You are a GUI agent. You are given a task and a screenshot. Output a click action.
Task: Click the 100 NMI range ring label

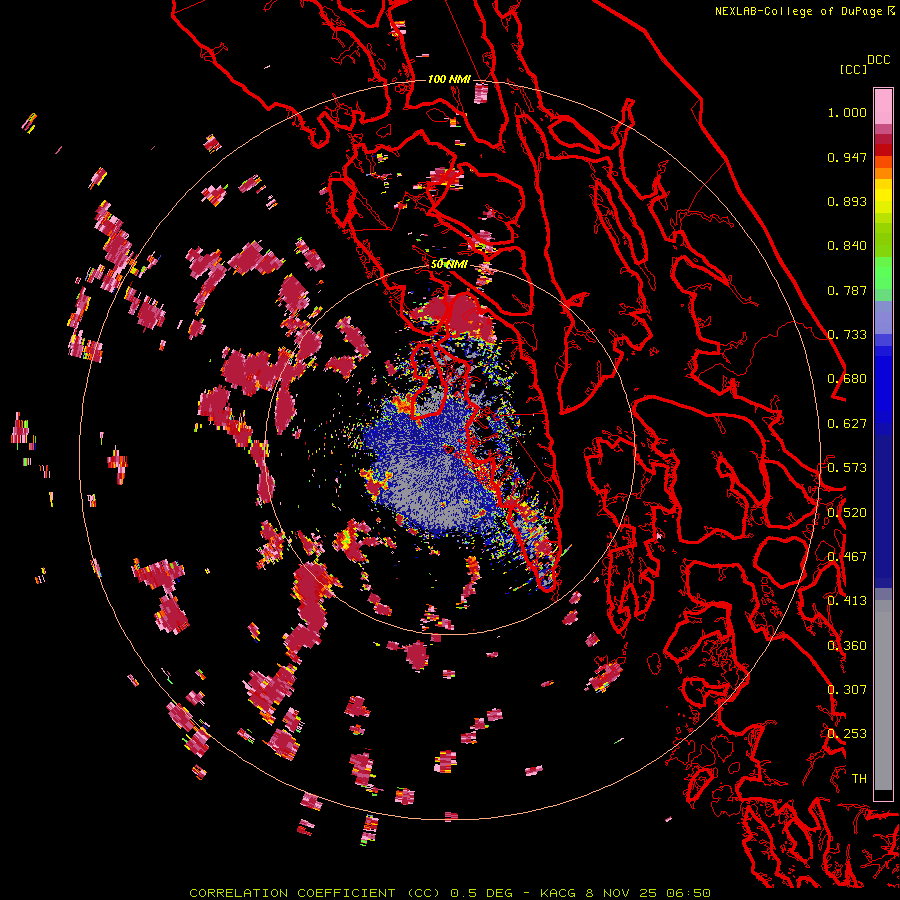[x=449, y=79]
